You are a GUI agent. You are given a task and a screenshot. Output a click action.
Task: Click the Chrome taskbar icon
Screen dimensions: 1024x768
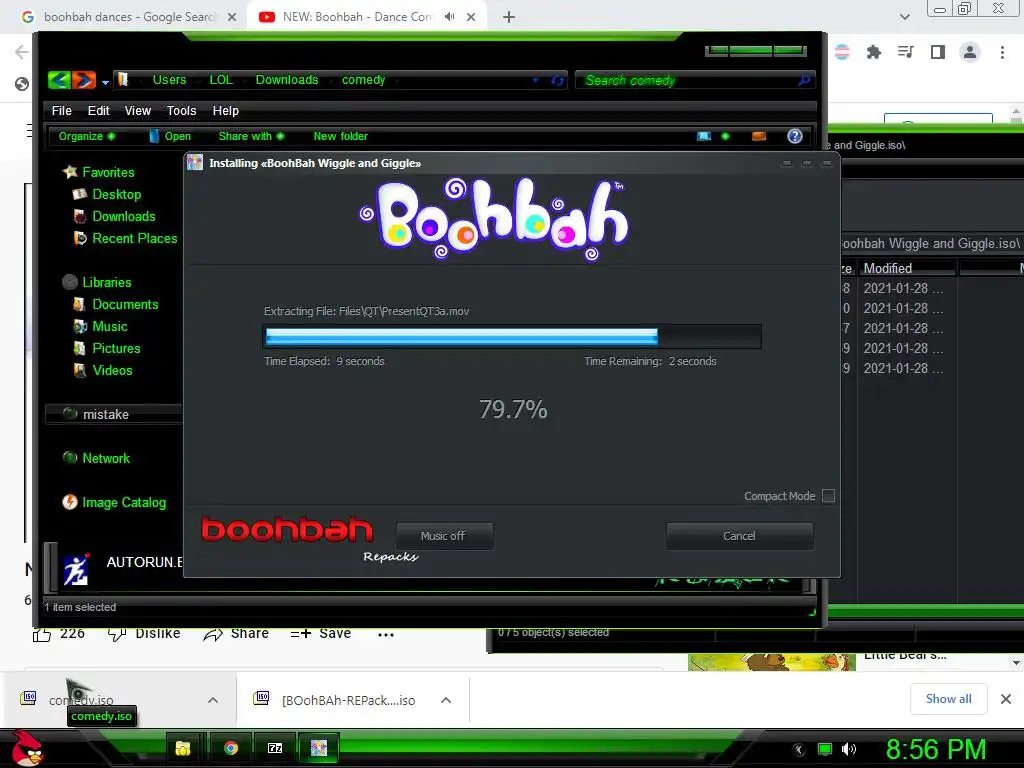(x=231, y=748)
